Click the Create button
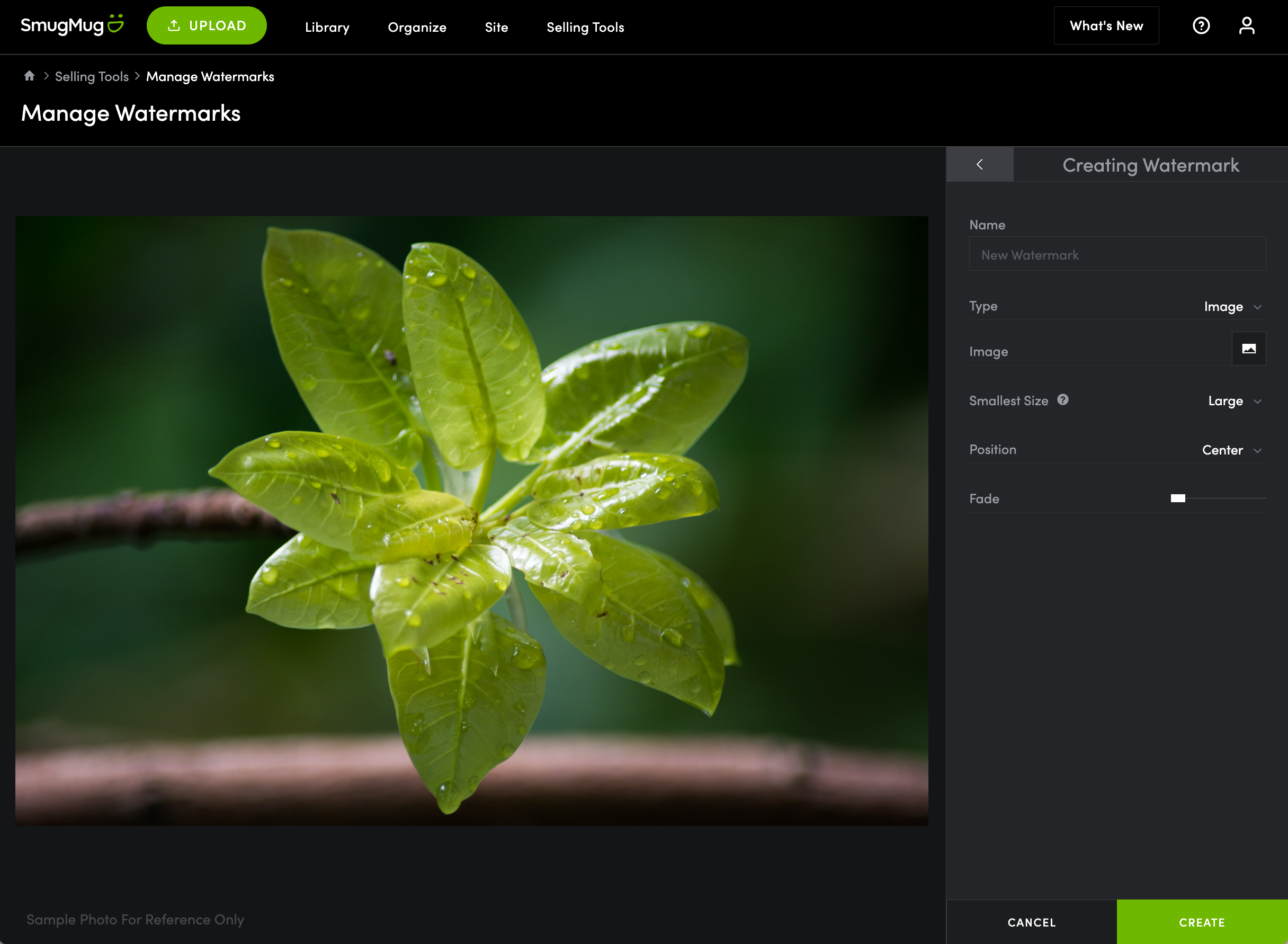The height and width of the screenshot is (944, 1288). click(1202, 922)
